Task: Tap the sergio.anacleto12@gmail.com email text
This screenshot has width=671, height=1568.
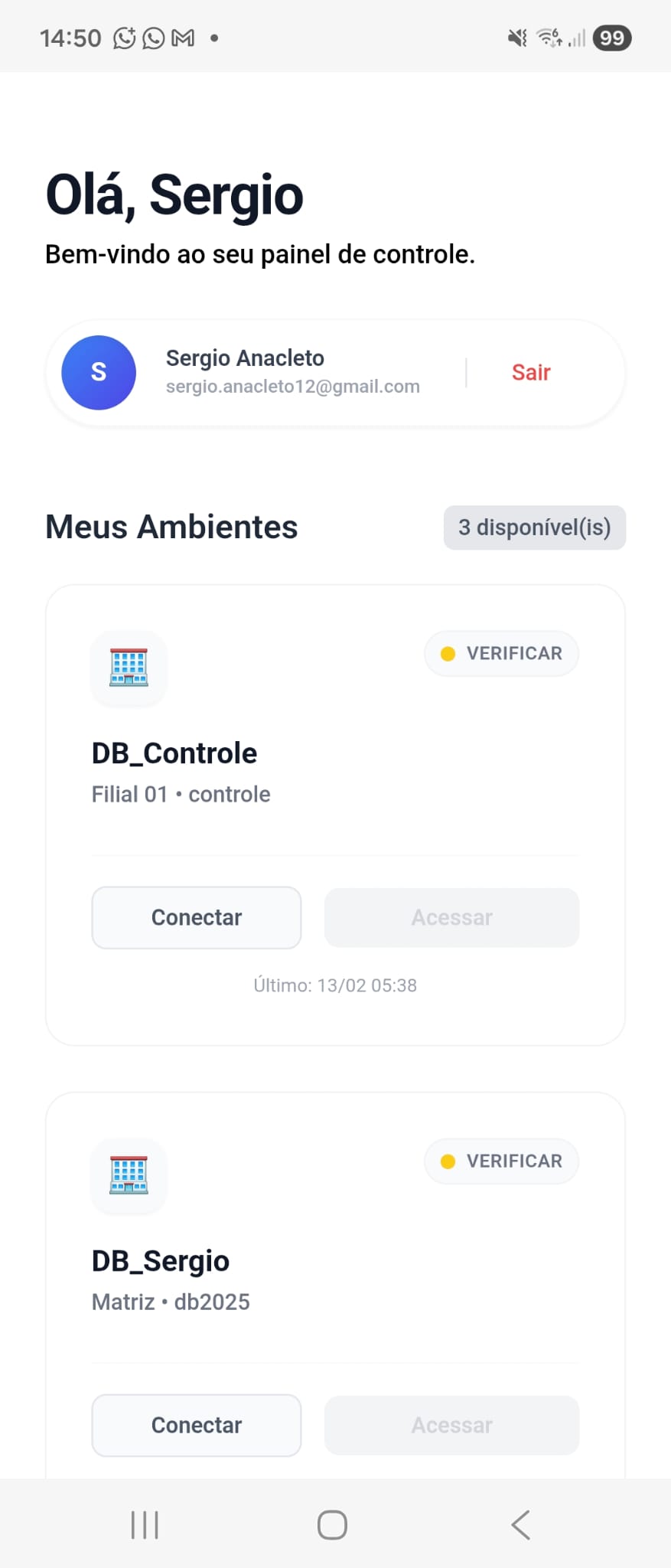Action: click(x=292, y=387)
